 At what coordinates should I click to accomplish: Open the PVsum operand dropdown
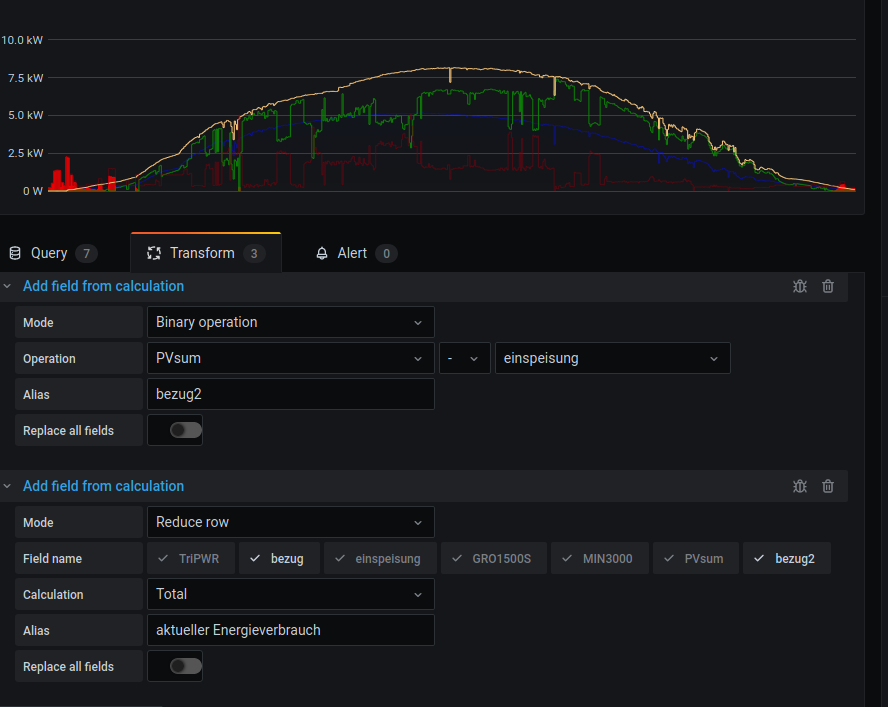[x=290, y=358]
